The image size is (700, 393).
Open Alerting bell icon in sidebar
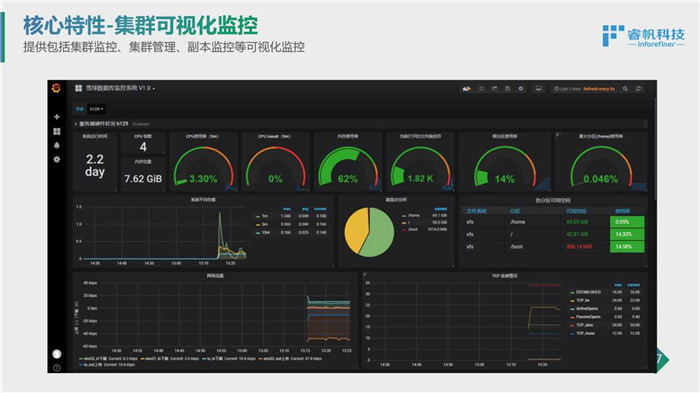pyautogui.click(x=57, y=145)
